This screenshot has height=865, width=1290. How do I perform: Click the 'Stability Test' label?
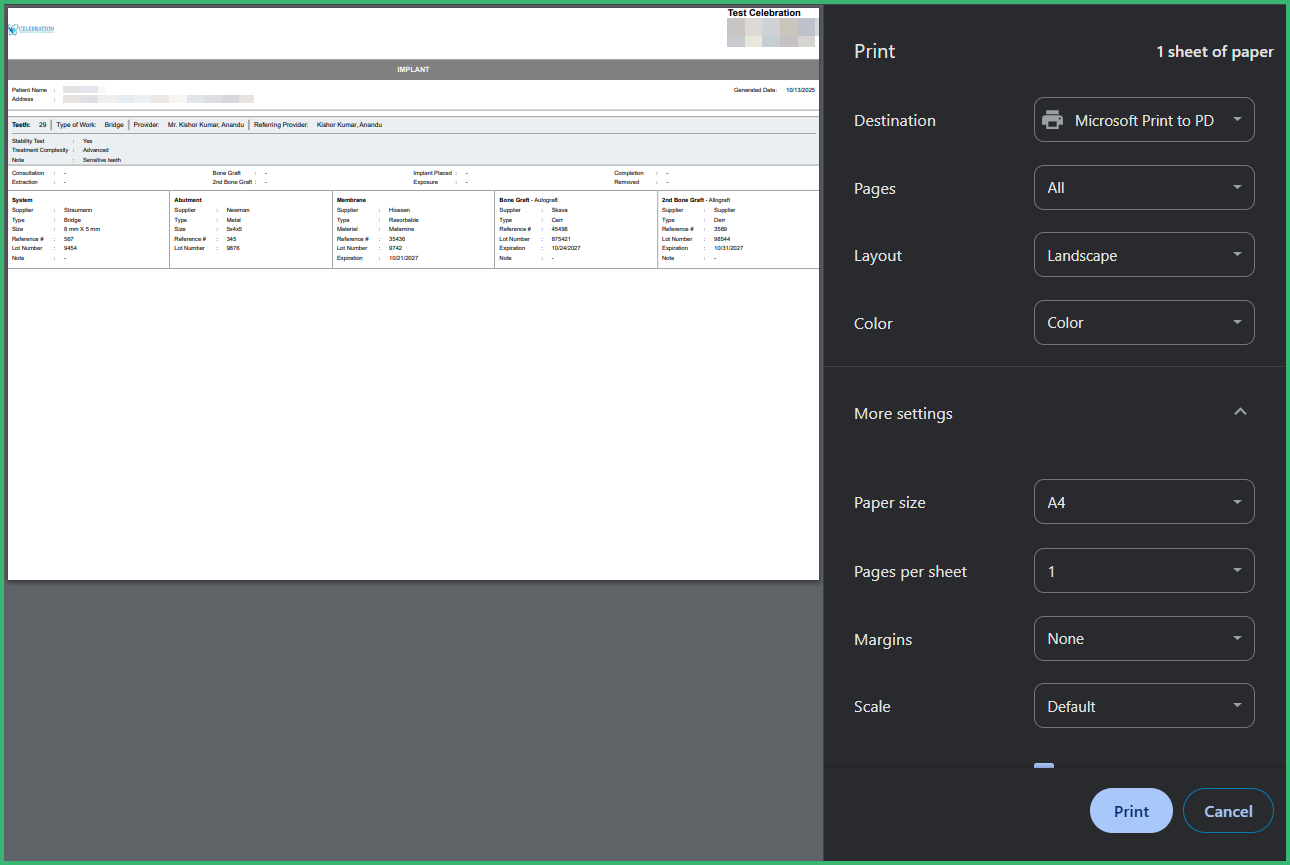point(28,141)
